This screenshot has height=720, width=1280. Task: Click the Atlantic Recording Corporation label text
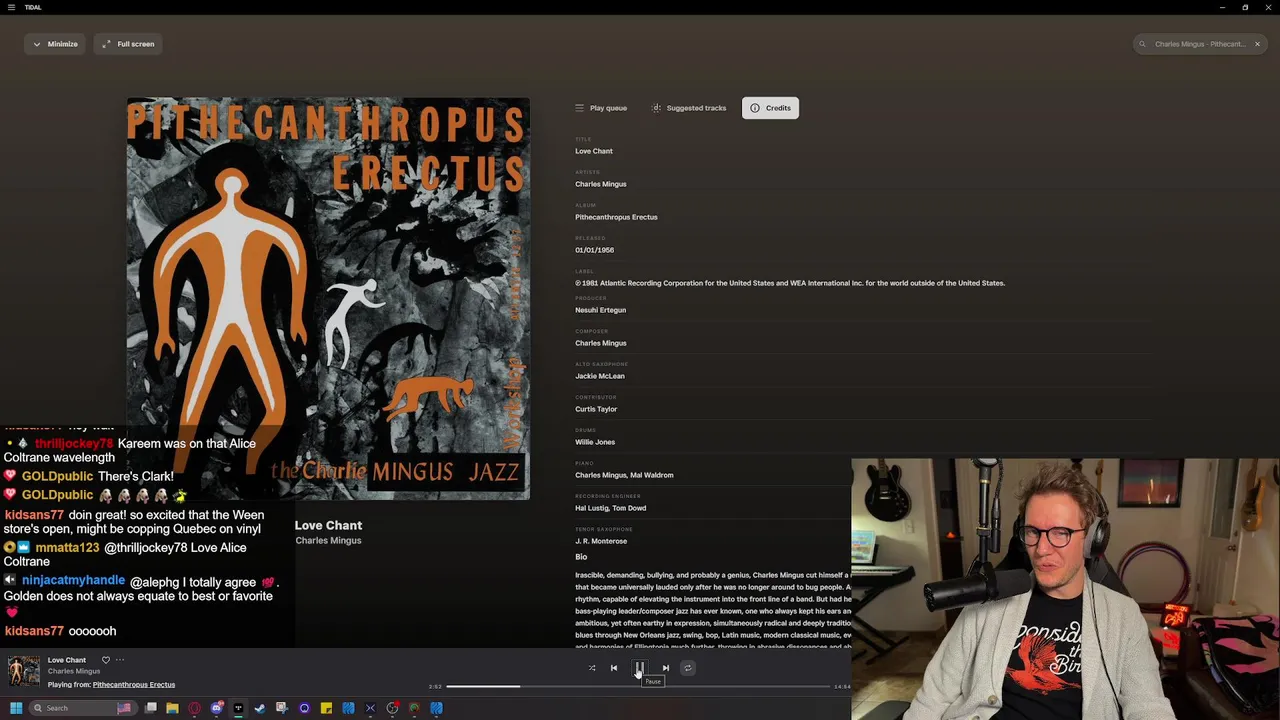tap(790, 283)
